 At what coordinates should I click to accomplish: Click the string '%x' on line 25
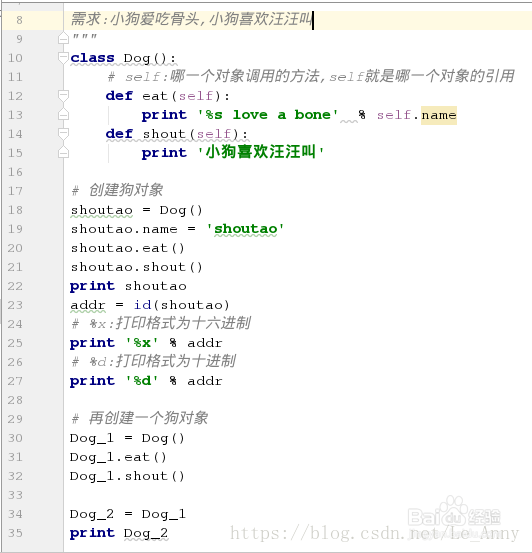tap(142, 343)
